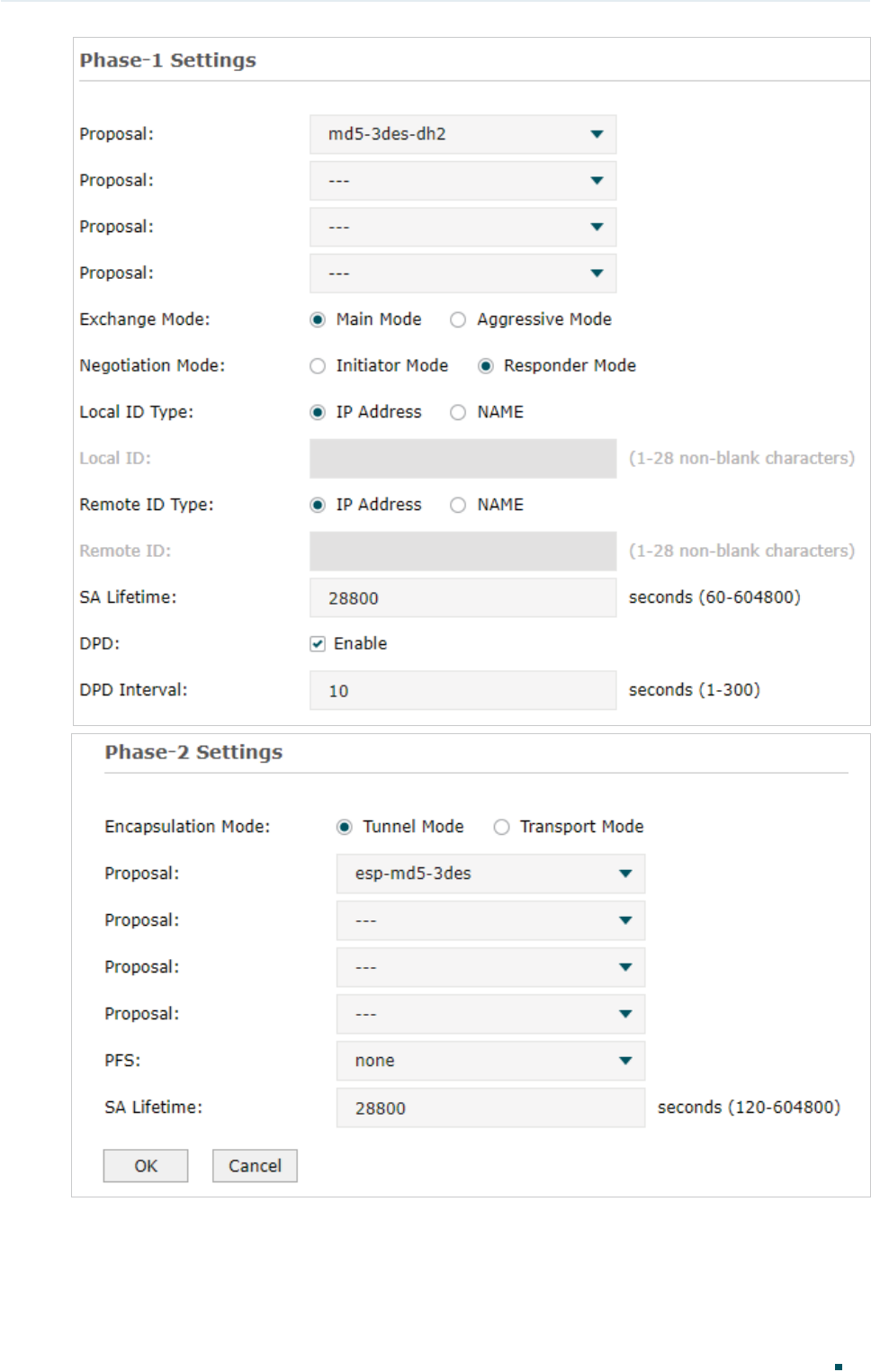This screenshot has height=1372, width=871.
Task: Set Local ID Type to NAME
Action: tap(458, 413)
